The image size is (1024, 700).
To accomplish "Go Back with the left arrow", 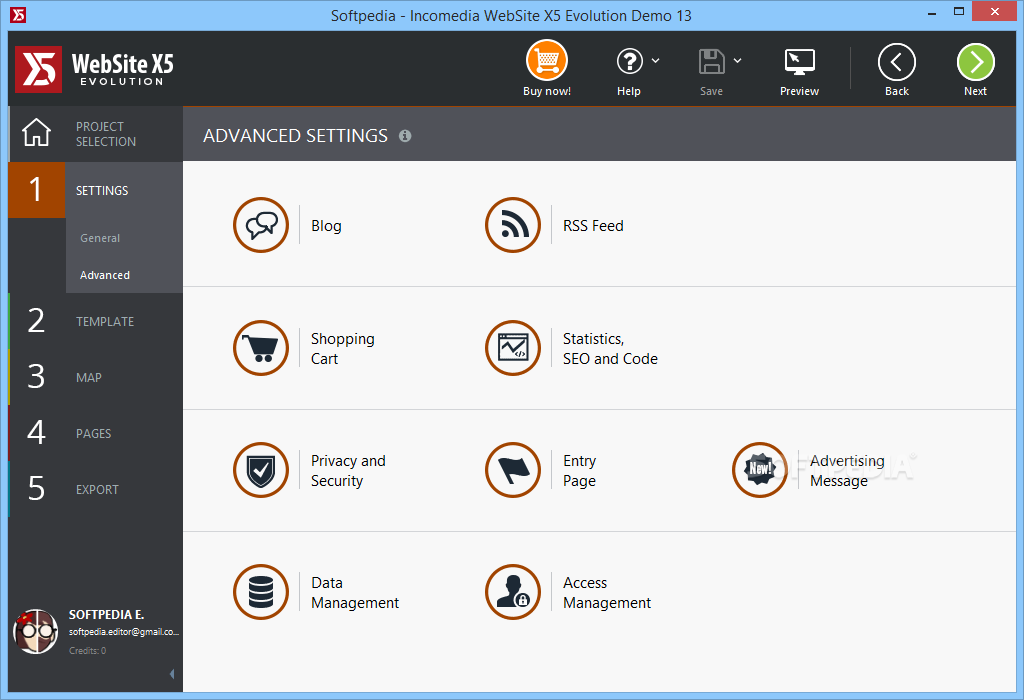I will (x=897, y=62).
